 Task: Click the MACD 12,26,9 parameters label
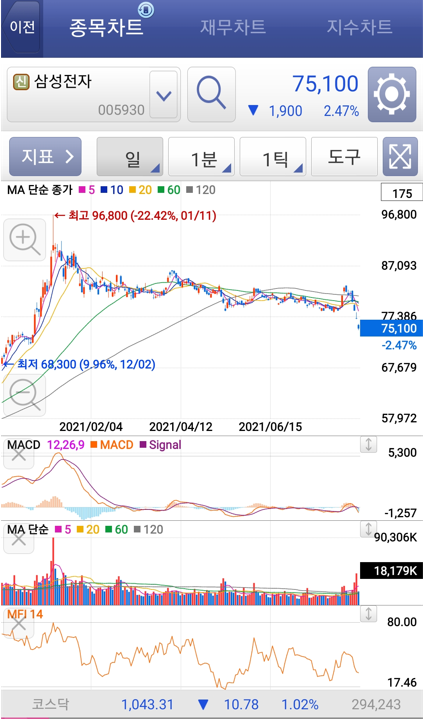66,444
